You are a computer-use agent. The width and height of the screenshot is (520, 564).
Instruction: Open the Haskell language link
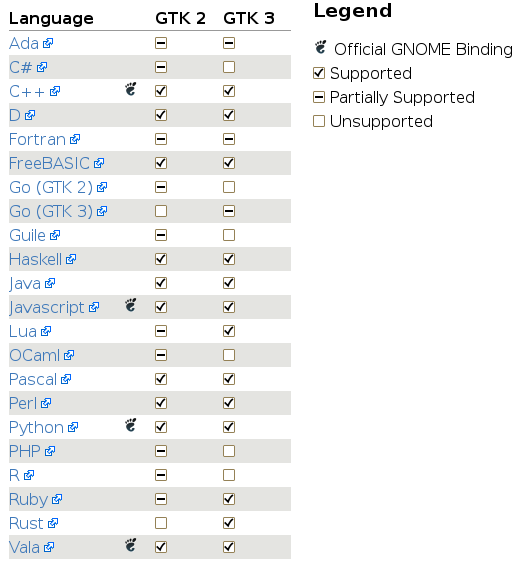[x=35, y=259]
